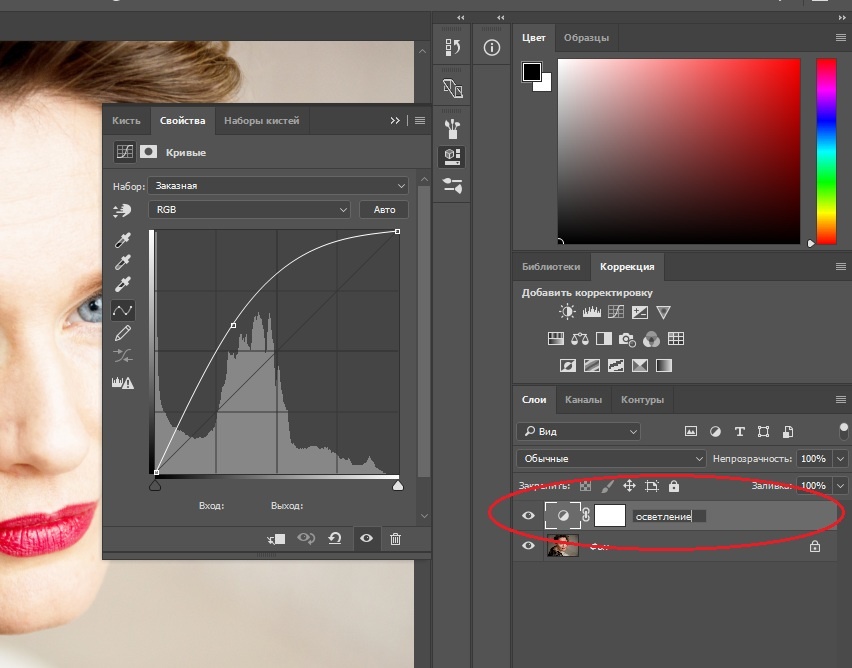Choose the edit points curve tool

click(123, 310)
